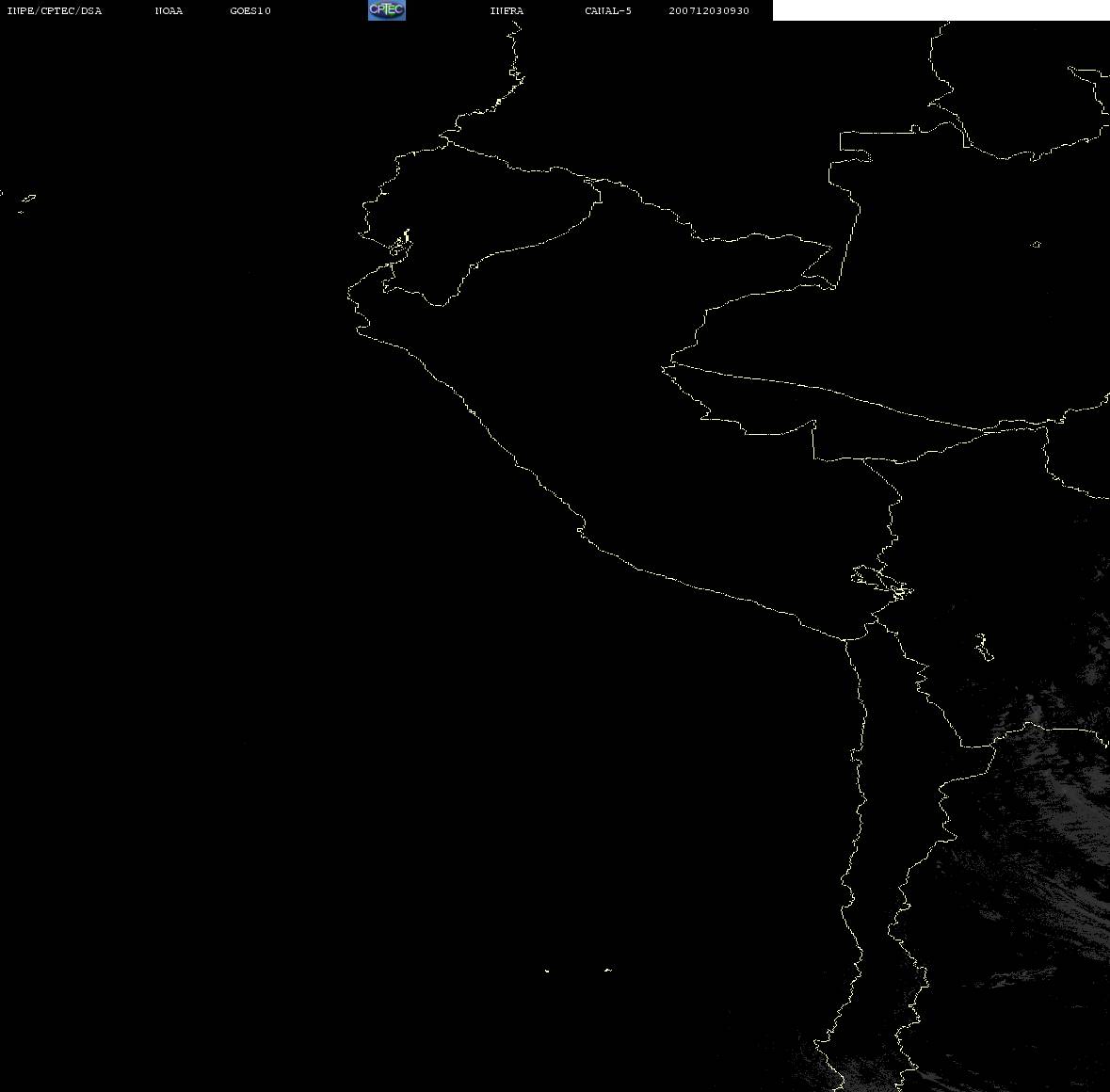Viewport: 1110px width, 1092px height.
Task: Click the CANAL-5 channel label
Action: tap(607, 11)
